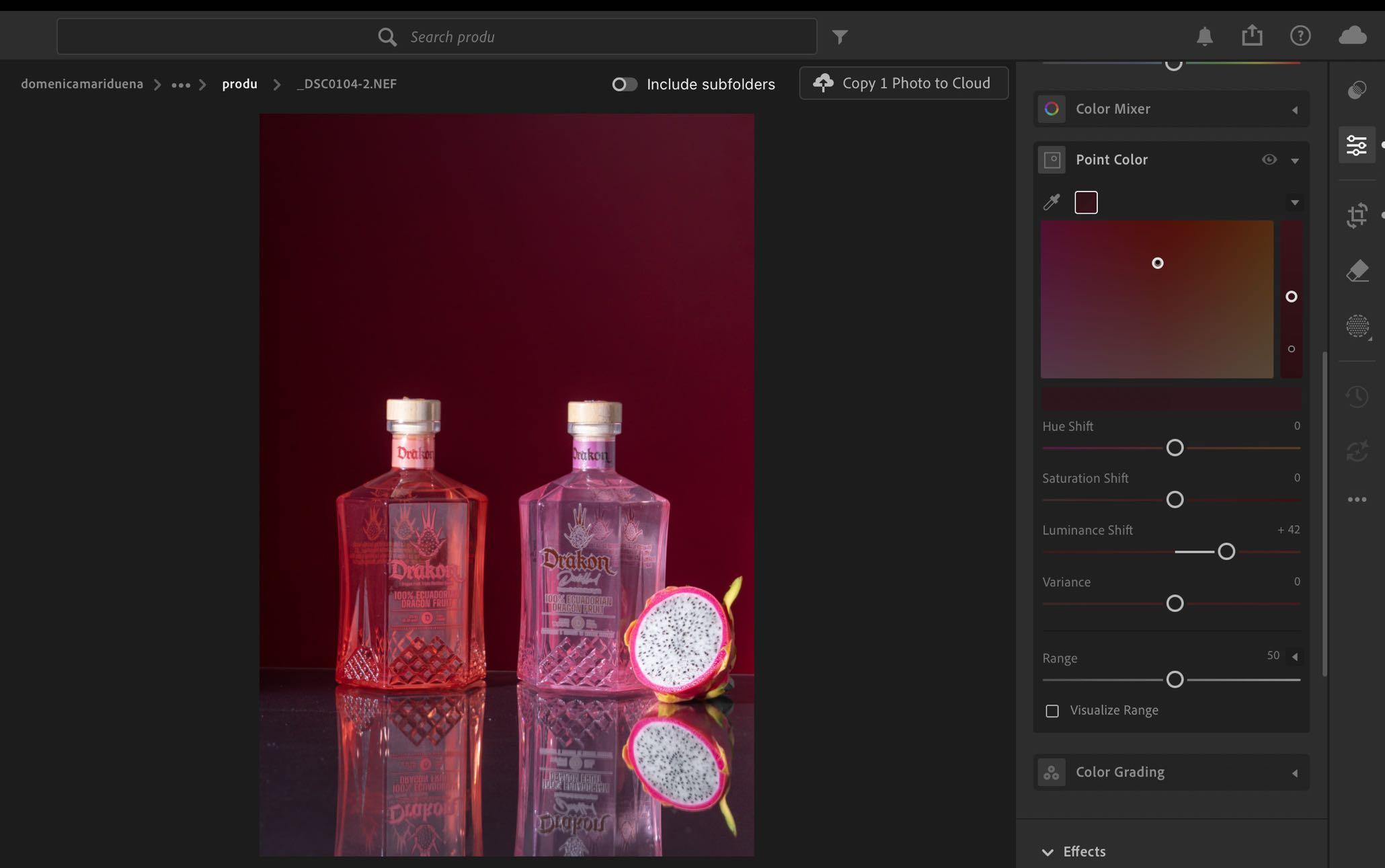Click the Luminance Shift slider handle
The width and height of the screenshot is (1385, 868).
[x=1226, y=551]
